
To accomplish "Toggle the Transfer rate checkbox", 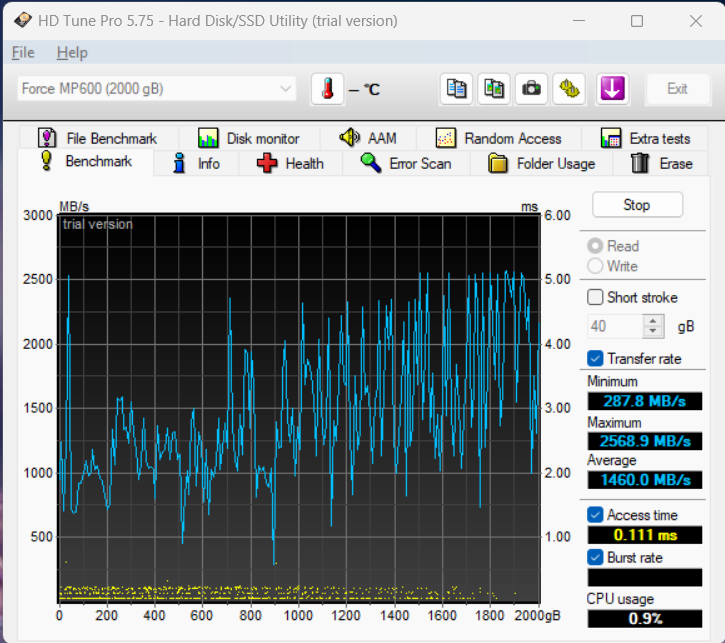I will coord(595,358).
